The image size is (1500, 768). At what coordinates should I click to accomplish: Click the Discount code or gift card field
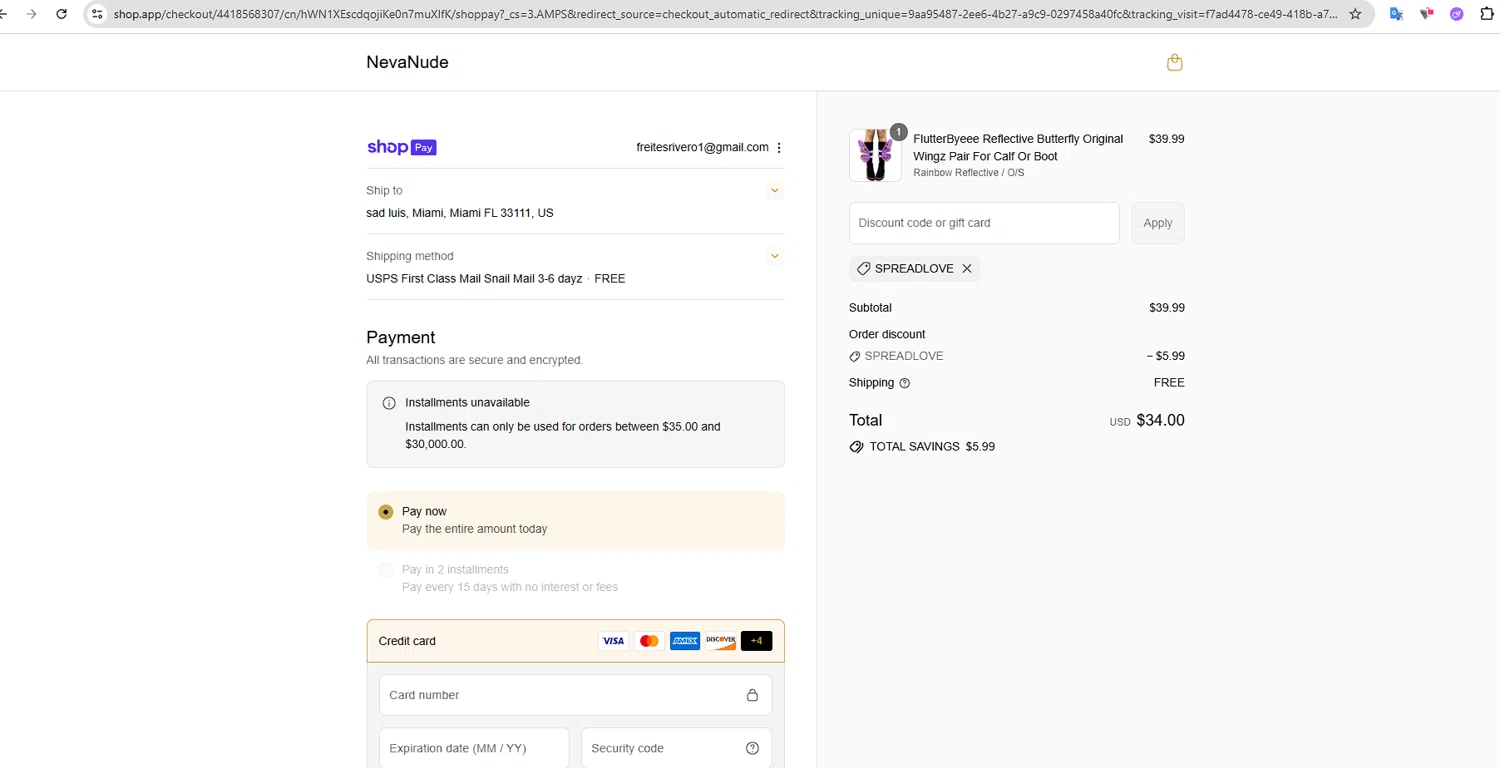pyautogui.click(x=984, y=223)
